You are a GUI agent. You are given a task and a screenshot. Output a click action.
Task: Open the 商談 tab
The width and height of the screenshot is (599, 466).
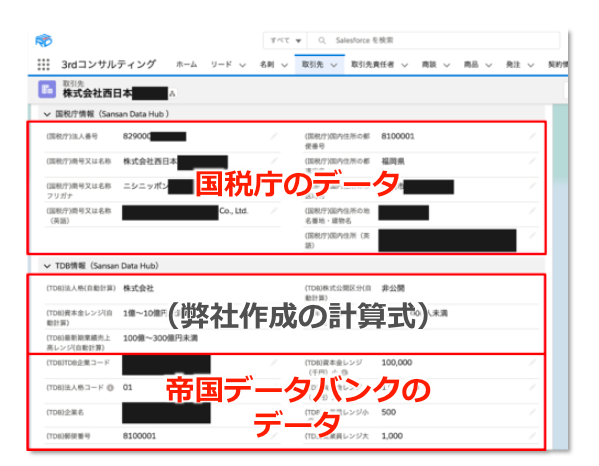click(429, 65)
